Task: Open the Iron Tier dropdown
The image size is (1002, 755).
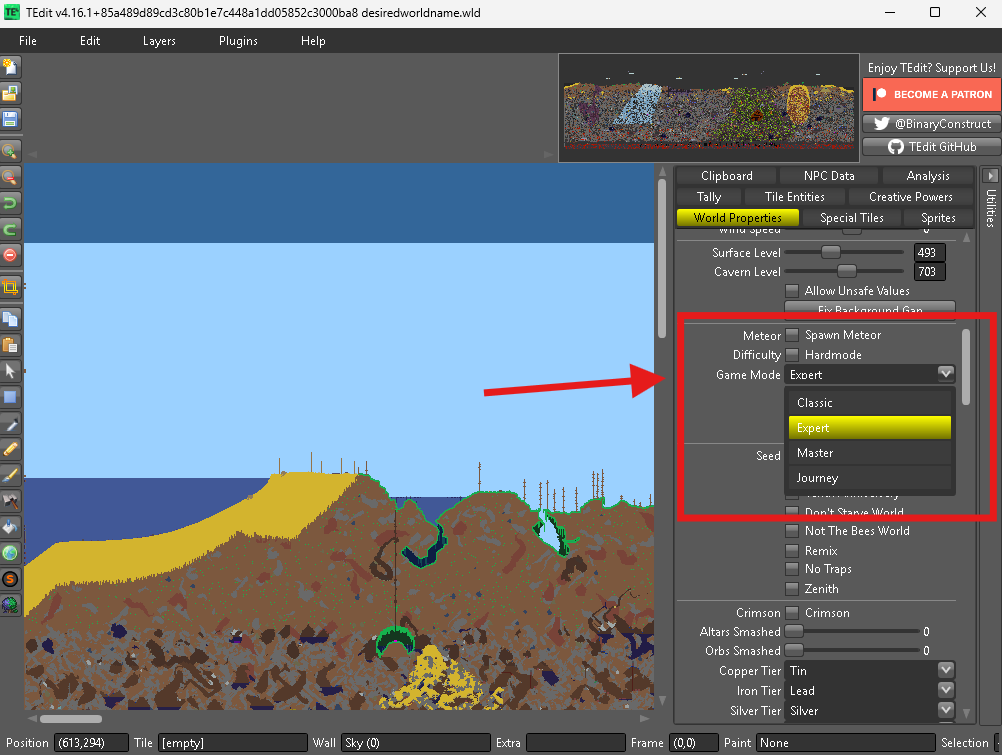Action: pos(946,690)
